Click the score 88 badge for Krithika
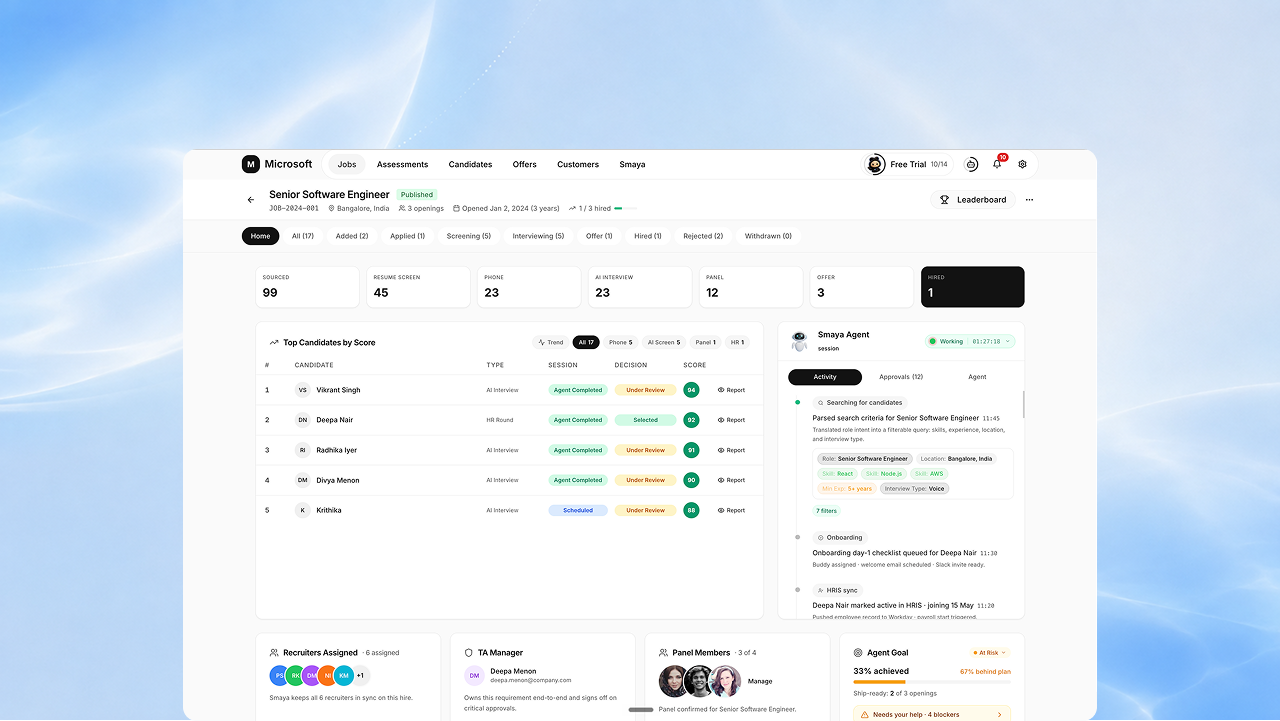 pos(691,510)
